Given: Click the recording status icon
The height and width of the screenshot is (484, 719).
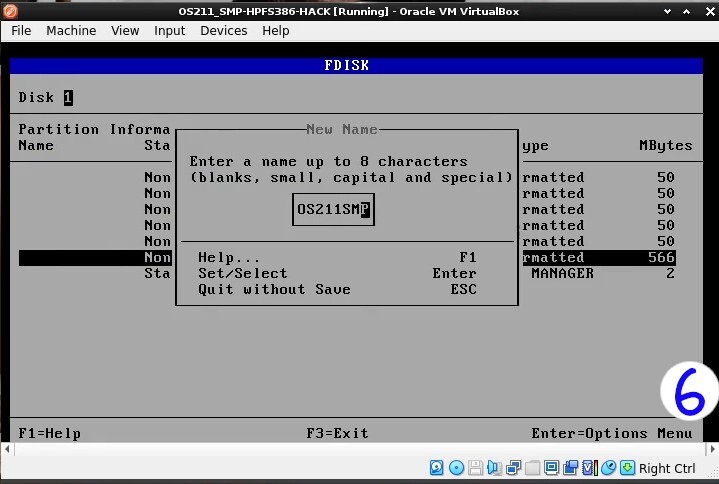Looking at the screenshot, I should (x=570, y=468).
